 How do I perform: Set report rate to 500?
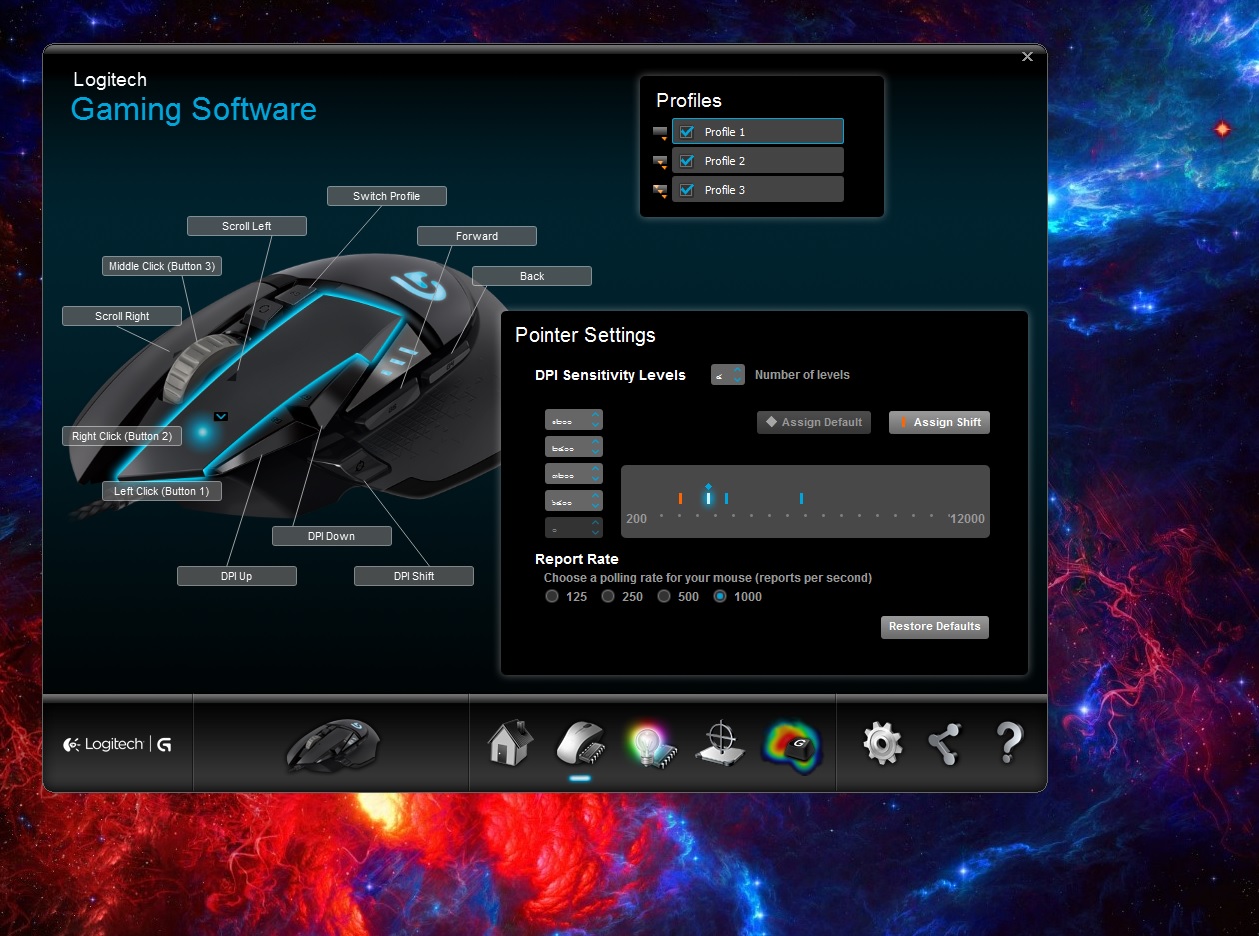point(664,597)
